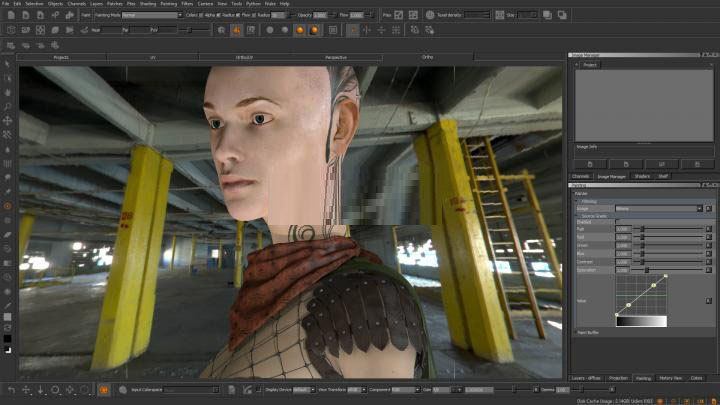Expand the Paint Buffer section
Screen dimensions: 720x405
(577, 332)
